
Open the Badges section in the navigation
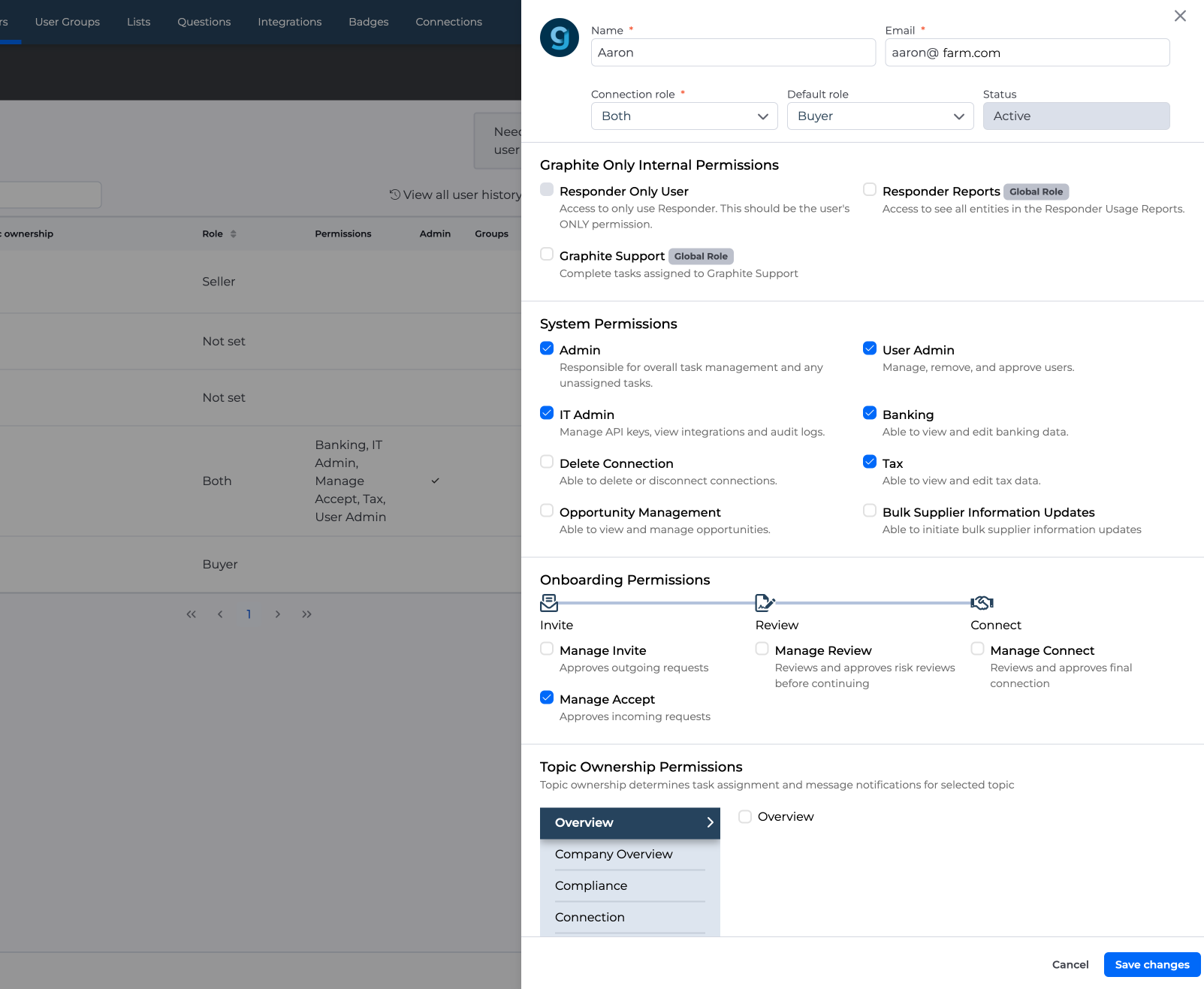click(368, 22)
